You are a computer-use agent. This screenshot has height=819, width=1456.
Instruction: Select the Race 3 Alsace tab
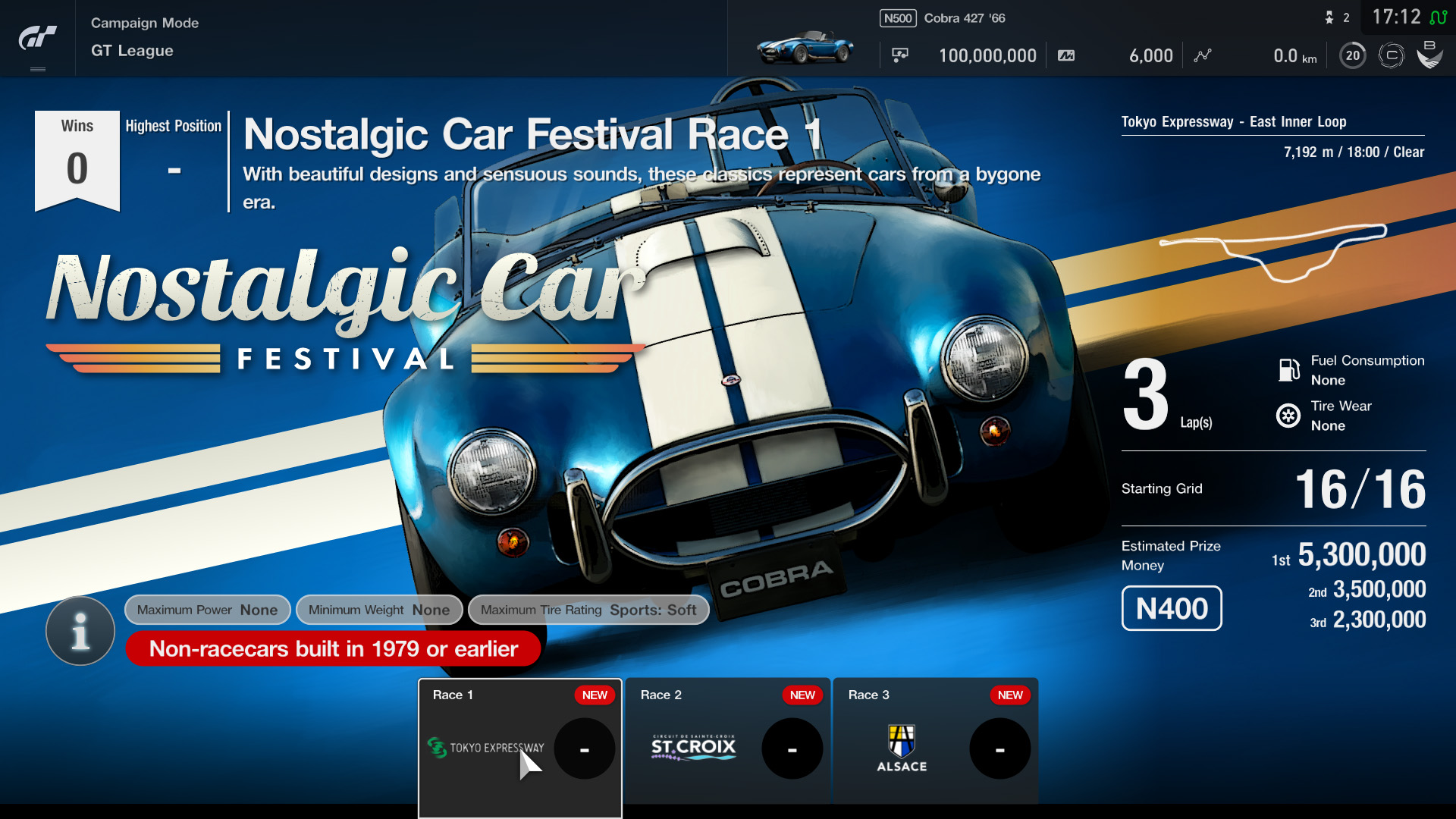(x=935, y=739)
